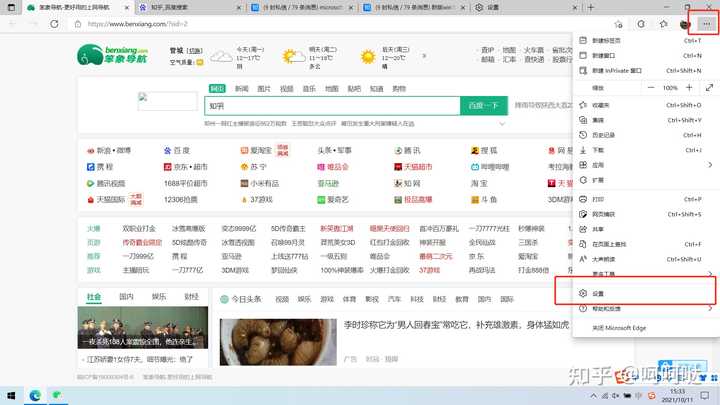Viewport: 720px width, 405px height.
Task: Open the 百度 site link
Action: coord(177,151)
